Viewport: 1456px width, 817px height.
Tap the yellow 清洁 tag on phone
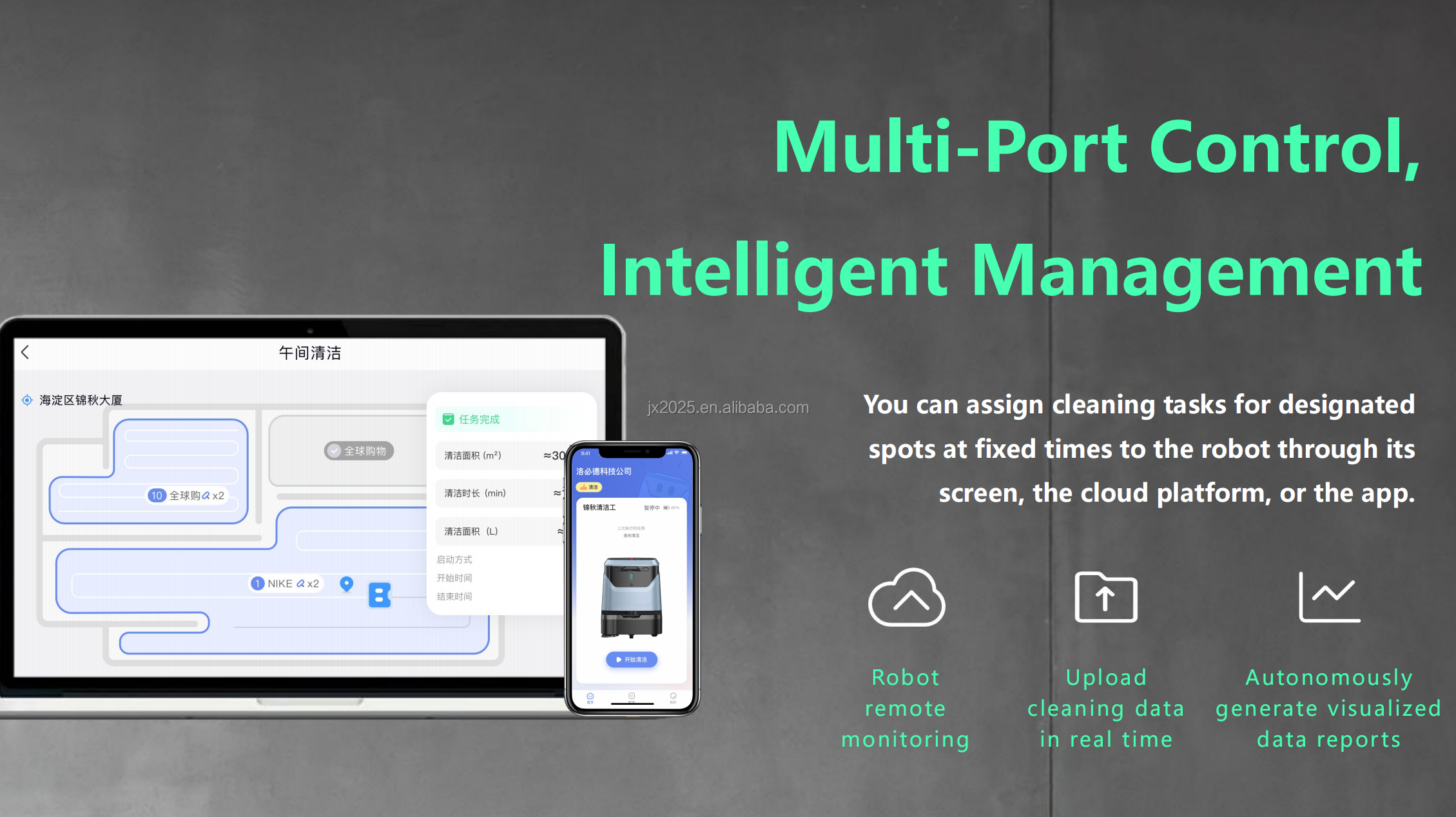coord(589,487)
